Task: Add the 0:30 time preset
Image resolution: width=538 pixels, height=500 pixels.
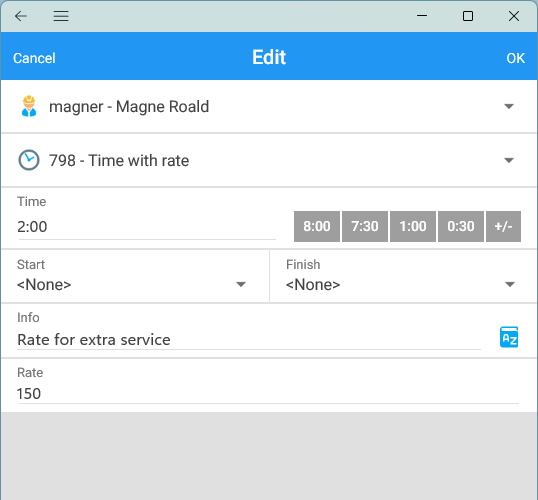Action: pyautogui.click(x=461, y=226)
